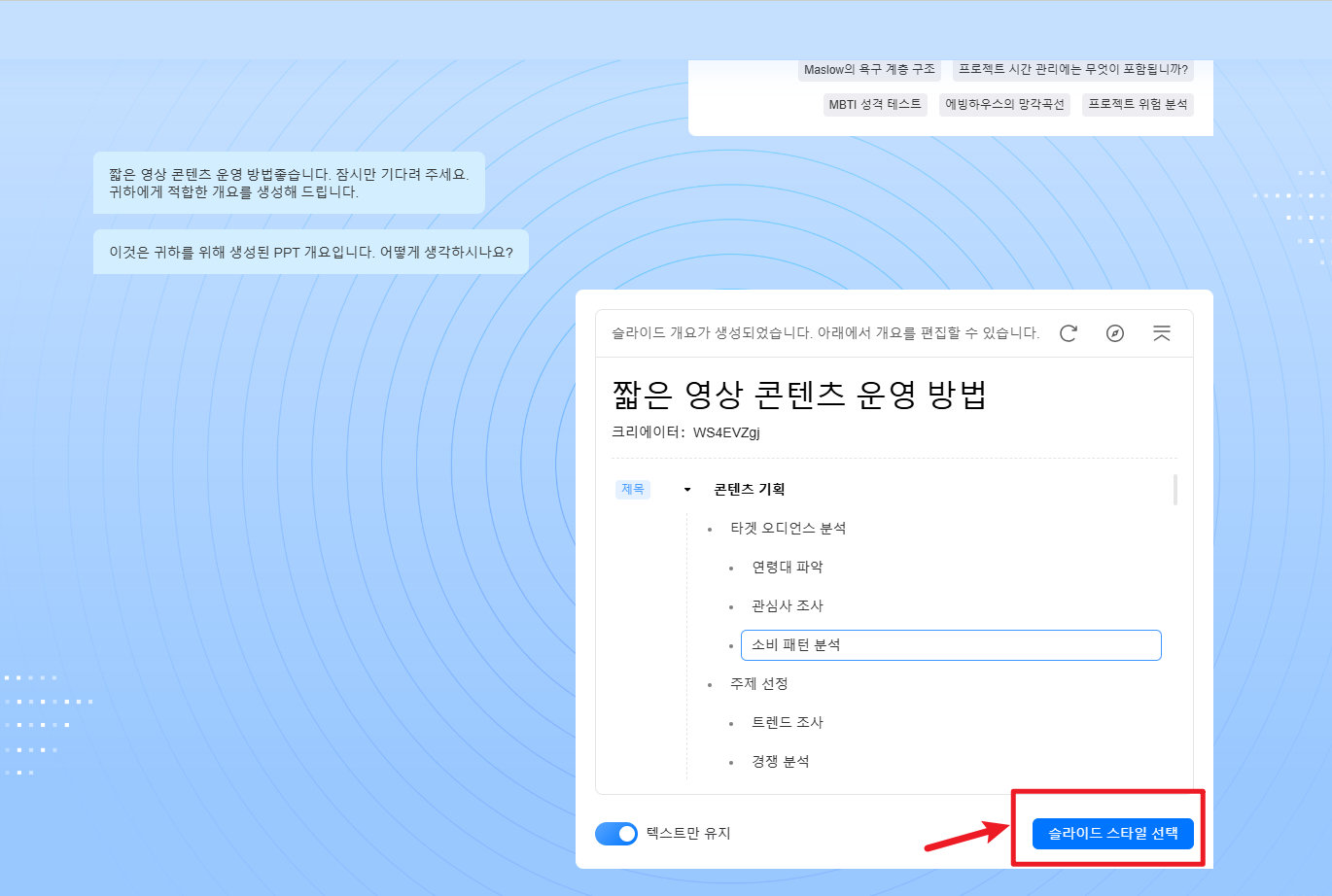Click the compass icon in outline header
The image size is (1332, 896).
pos(1115,333)
